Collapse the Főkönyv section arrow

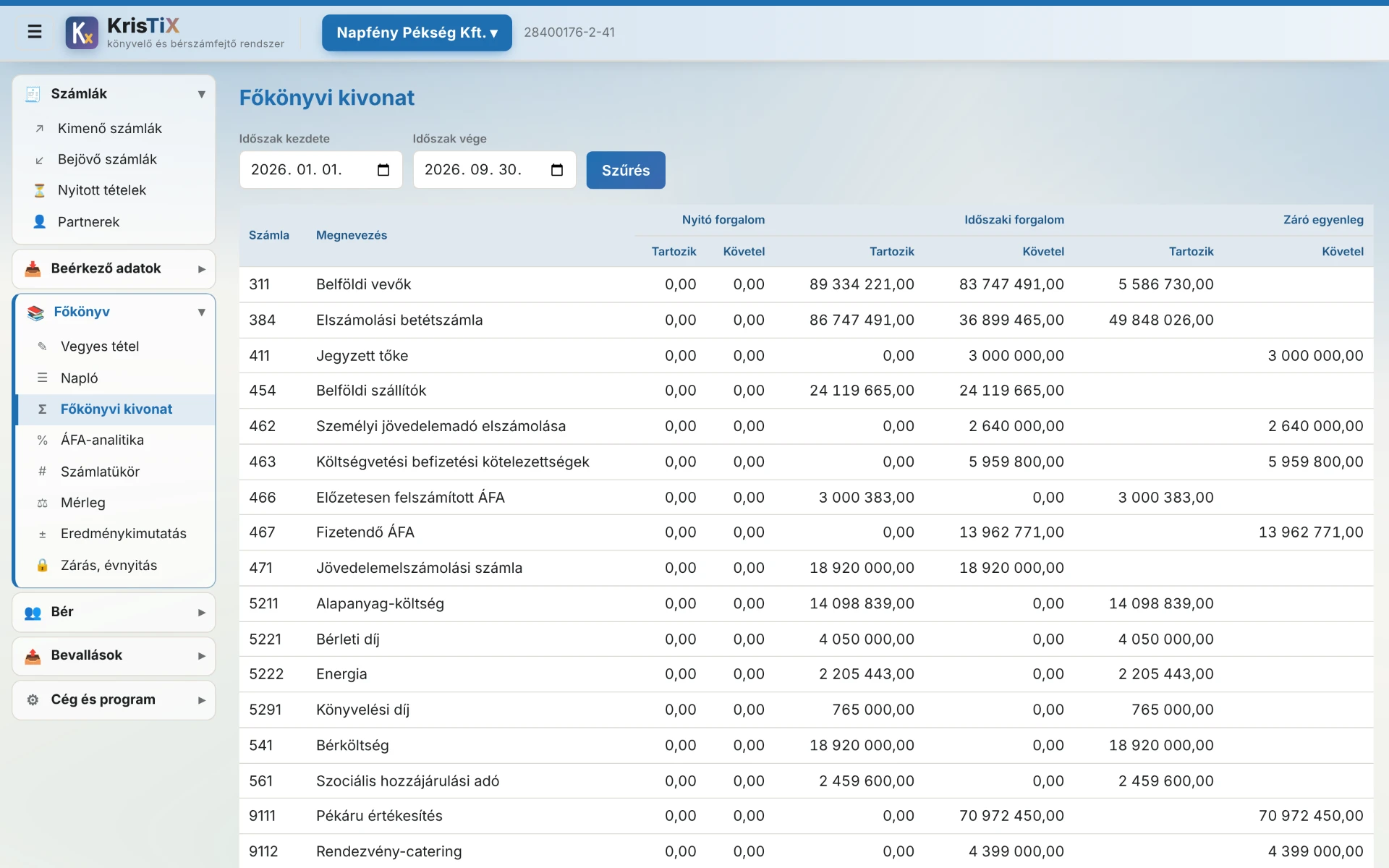point(202,312)
